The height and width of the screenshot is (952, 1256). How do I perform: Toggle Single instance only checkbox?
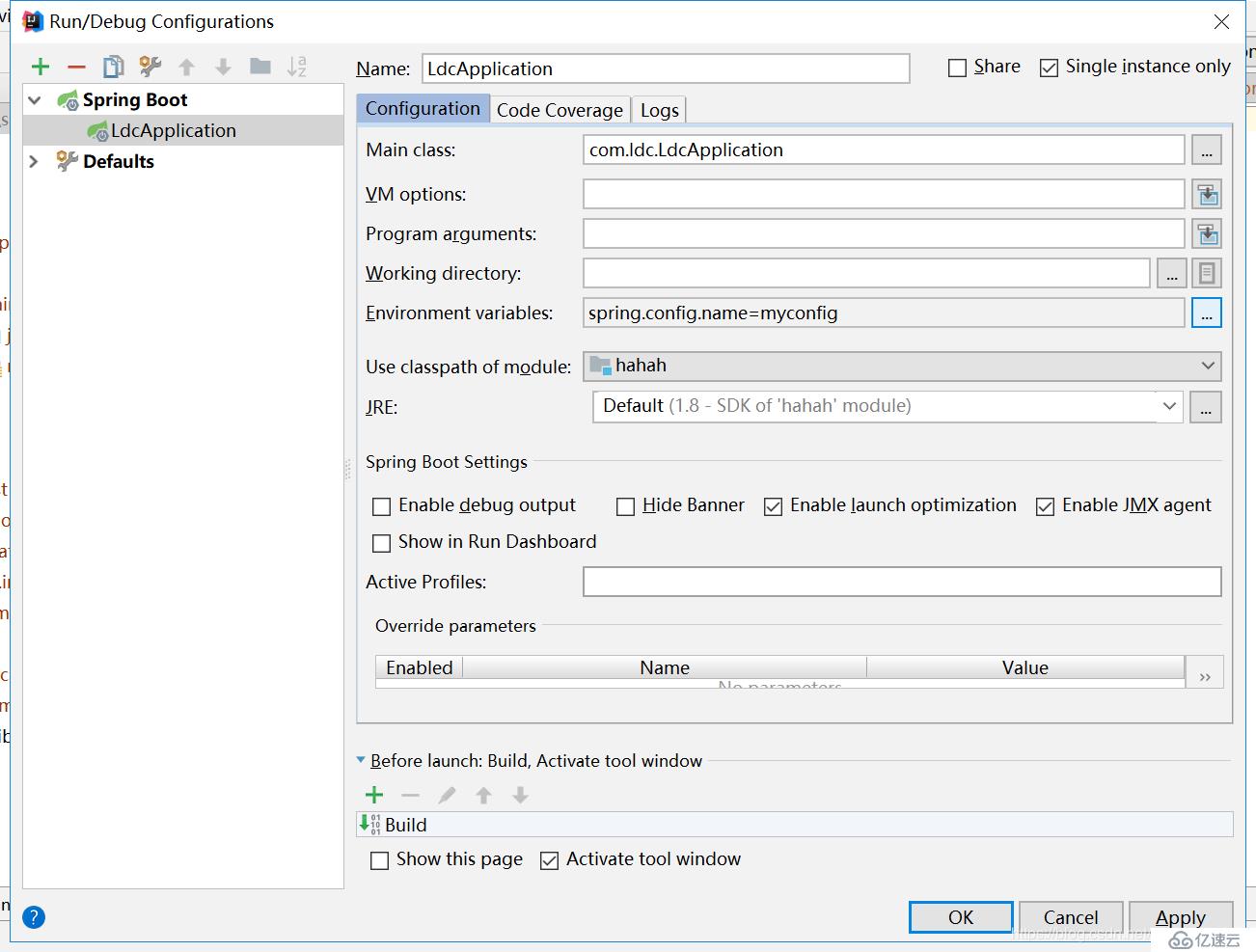point(1049,68)
